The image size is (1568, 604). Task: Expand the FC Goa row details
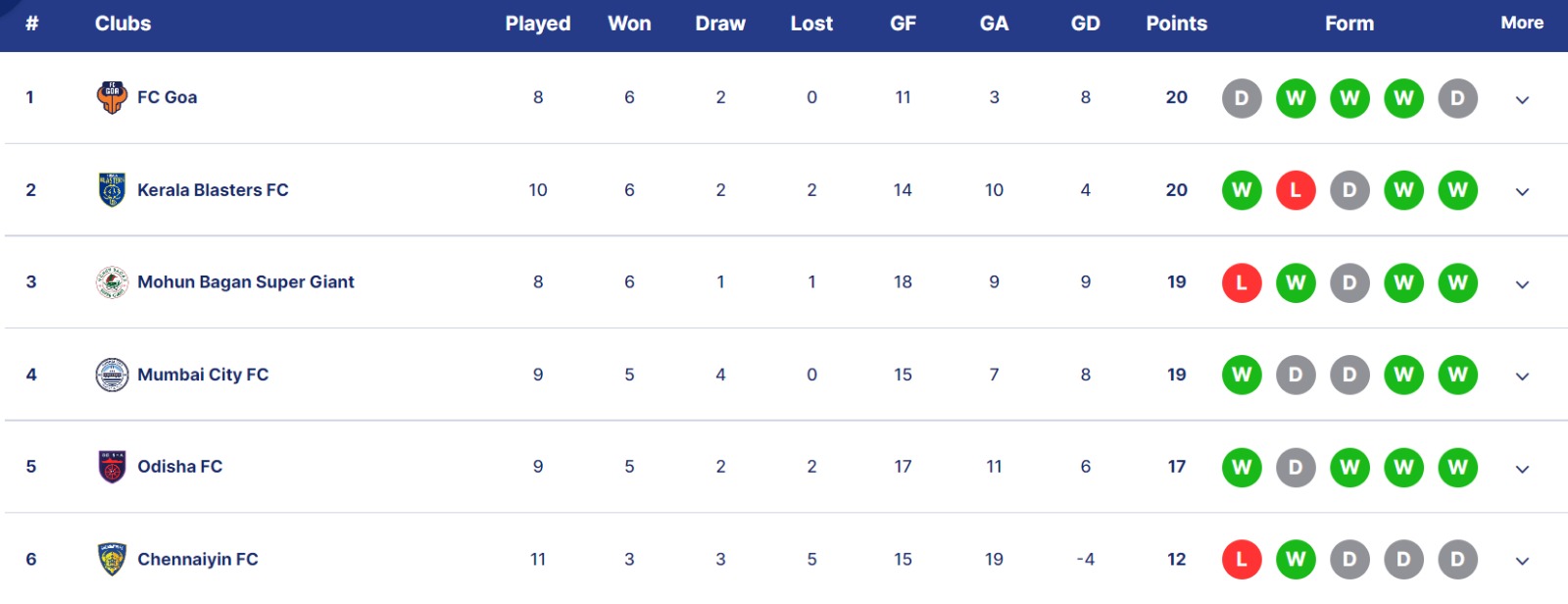click(x=1522, y=99)
